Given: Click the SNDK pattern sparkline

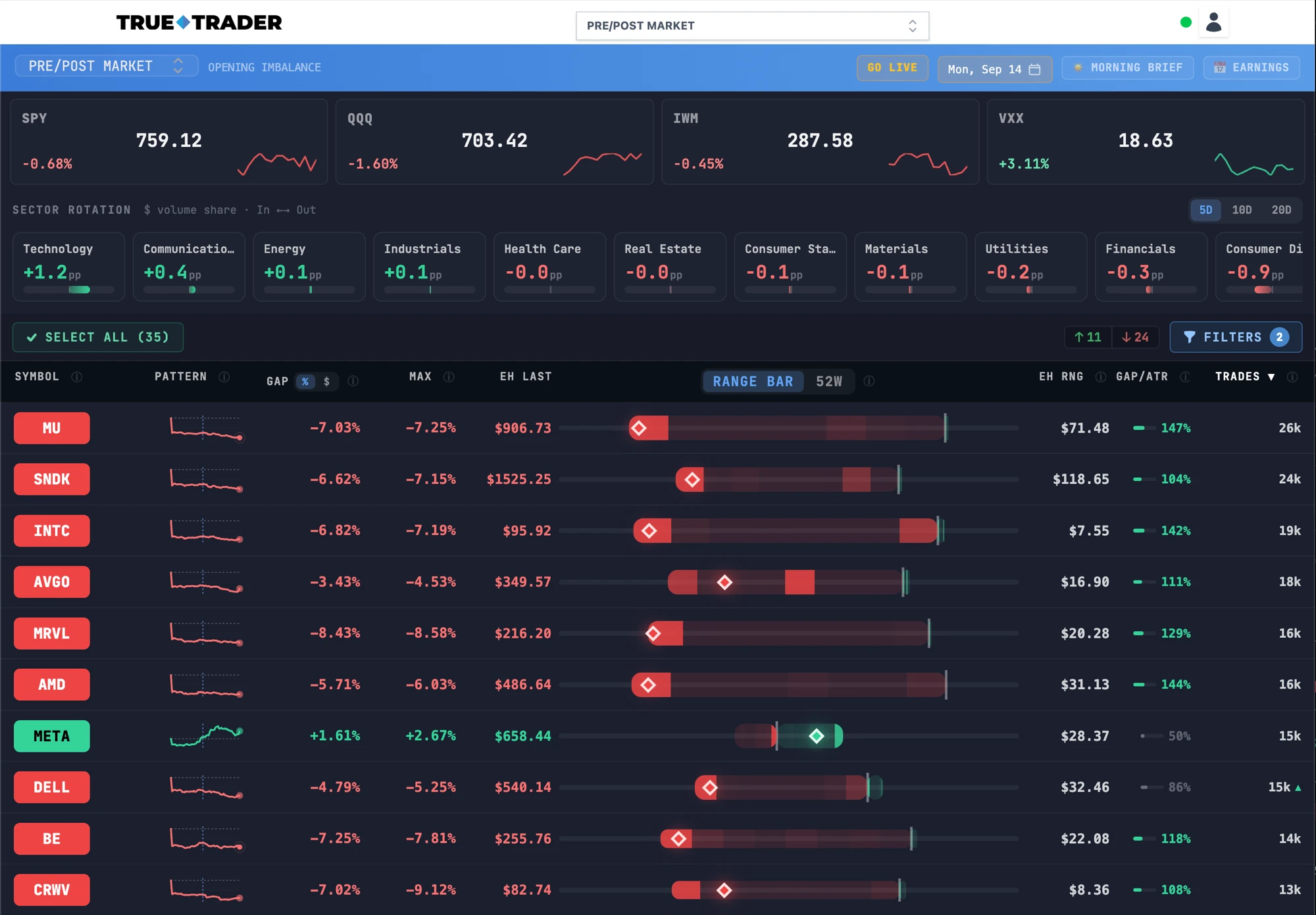Looking at the screenshot, I should [x=206, y=479].
